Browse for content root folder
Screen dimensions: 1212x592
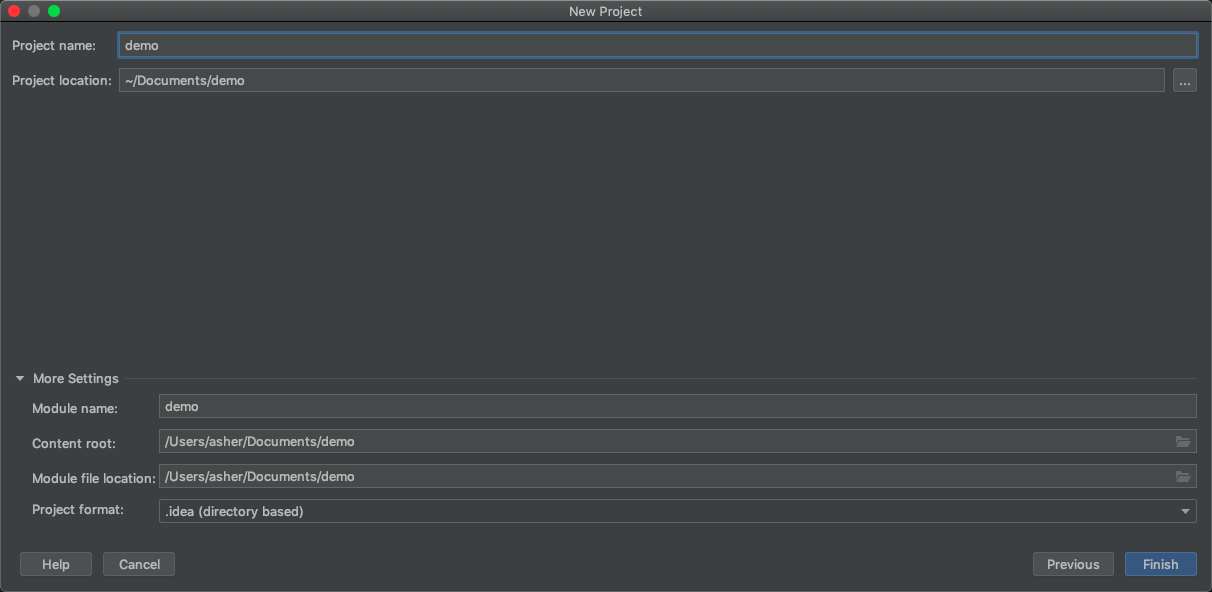click(1183, 442)
